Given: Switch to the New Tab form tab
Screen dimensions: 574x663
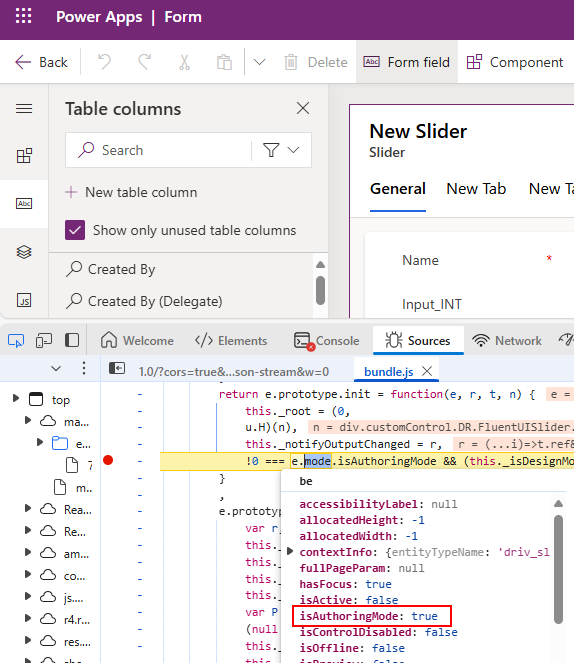Looking at the screenshot, I should (x=476, y=189).
